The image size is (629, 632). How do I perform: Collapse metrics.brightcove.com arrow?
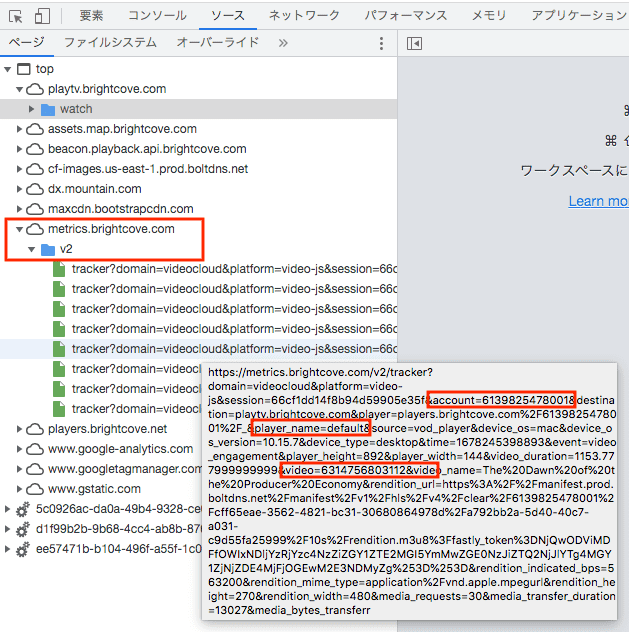19,229
